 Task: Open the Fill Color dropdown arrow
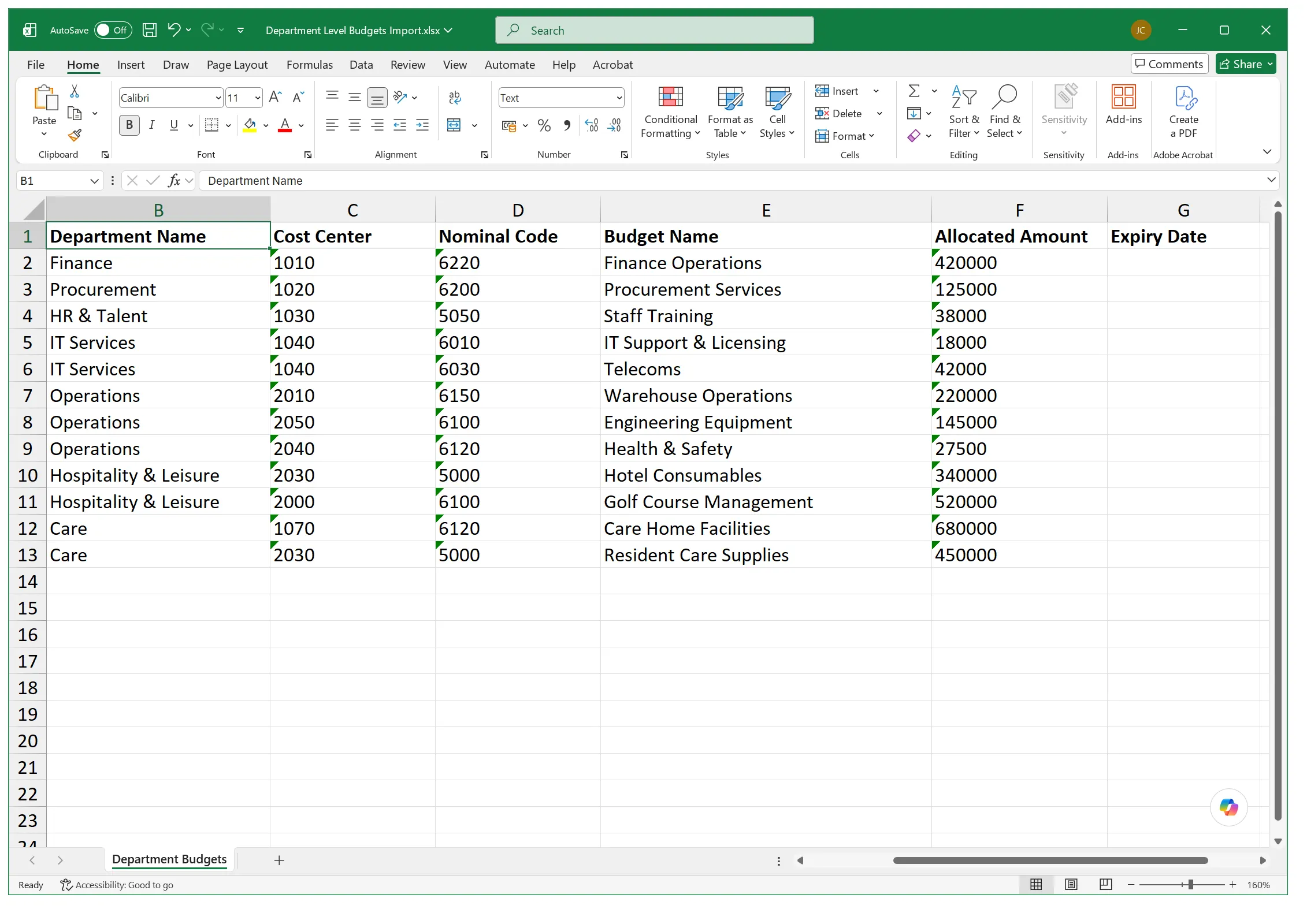tap(266, 125)
